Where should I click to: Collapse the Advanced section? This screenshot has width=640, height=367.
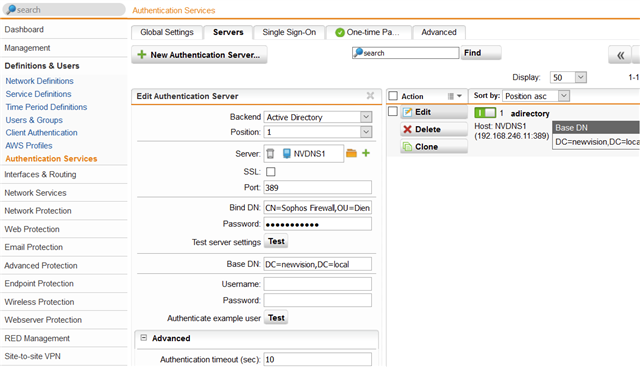[144, 338]
